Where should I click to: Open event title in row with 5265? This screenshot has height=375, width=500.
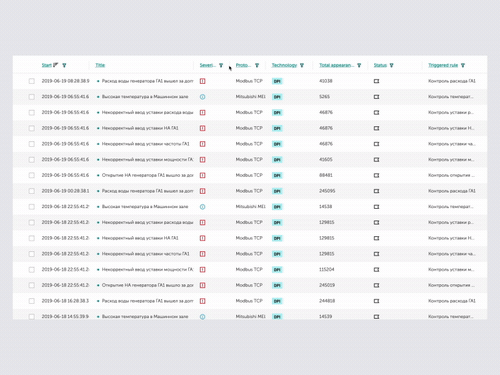(145, 97)
